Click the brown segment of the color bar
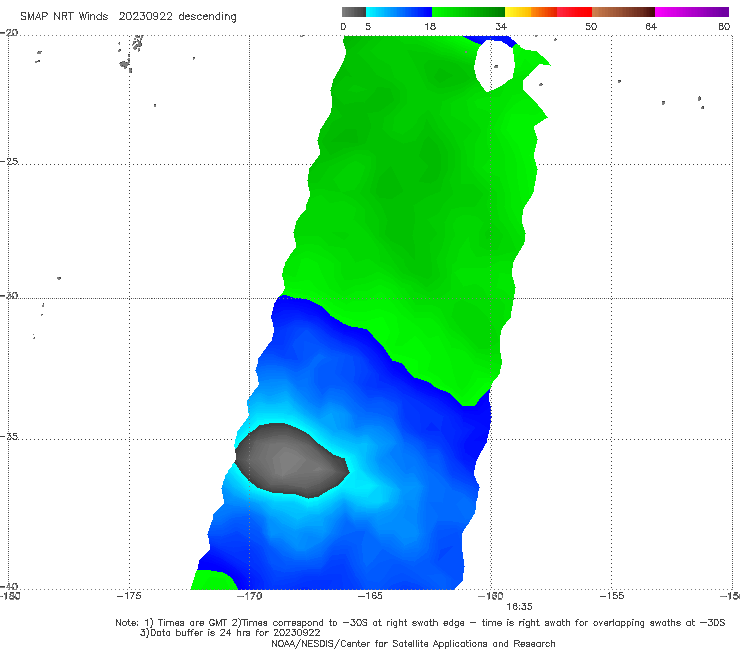The height and width of the screenshot is (650, 740). (x=623, y=12)
